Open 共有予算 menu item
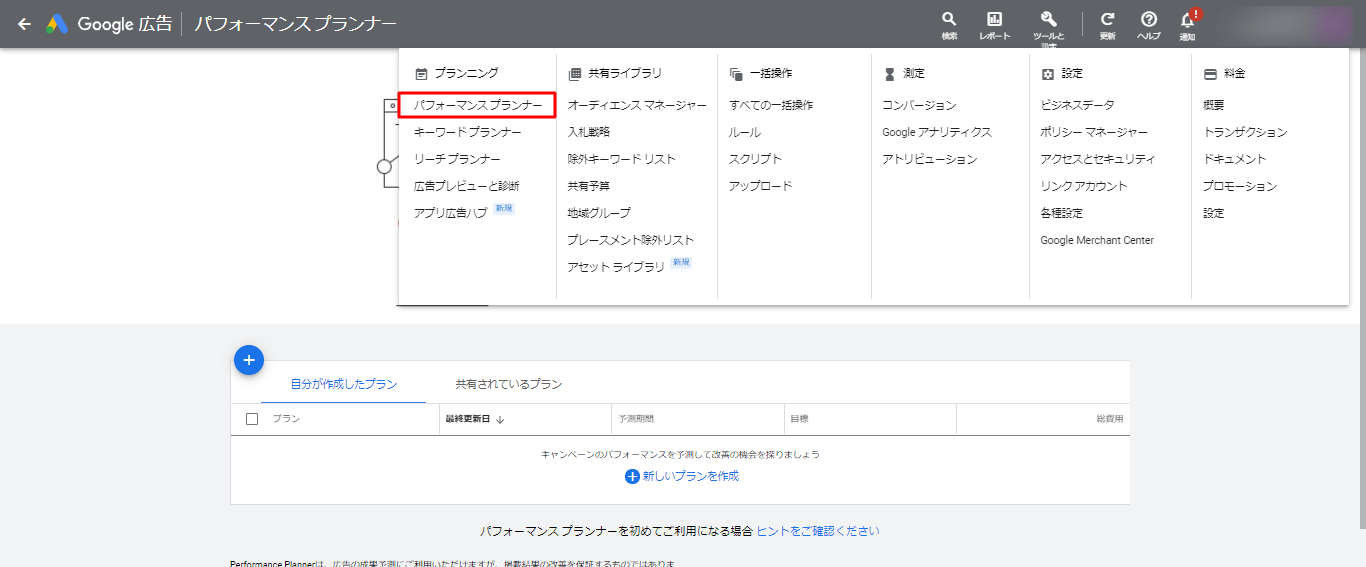The image size is (1366, 567). pos(589,186)
